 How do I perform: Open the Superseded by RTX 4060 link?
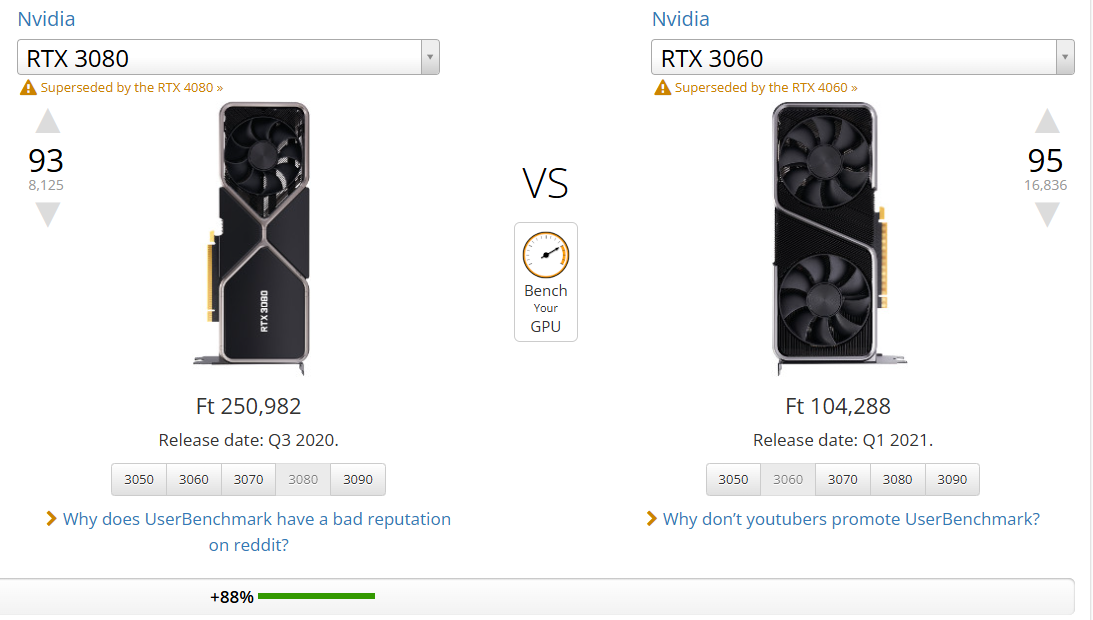click(766, 88)
